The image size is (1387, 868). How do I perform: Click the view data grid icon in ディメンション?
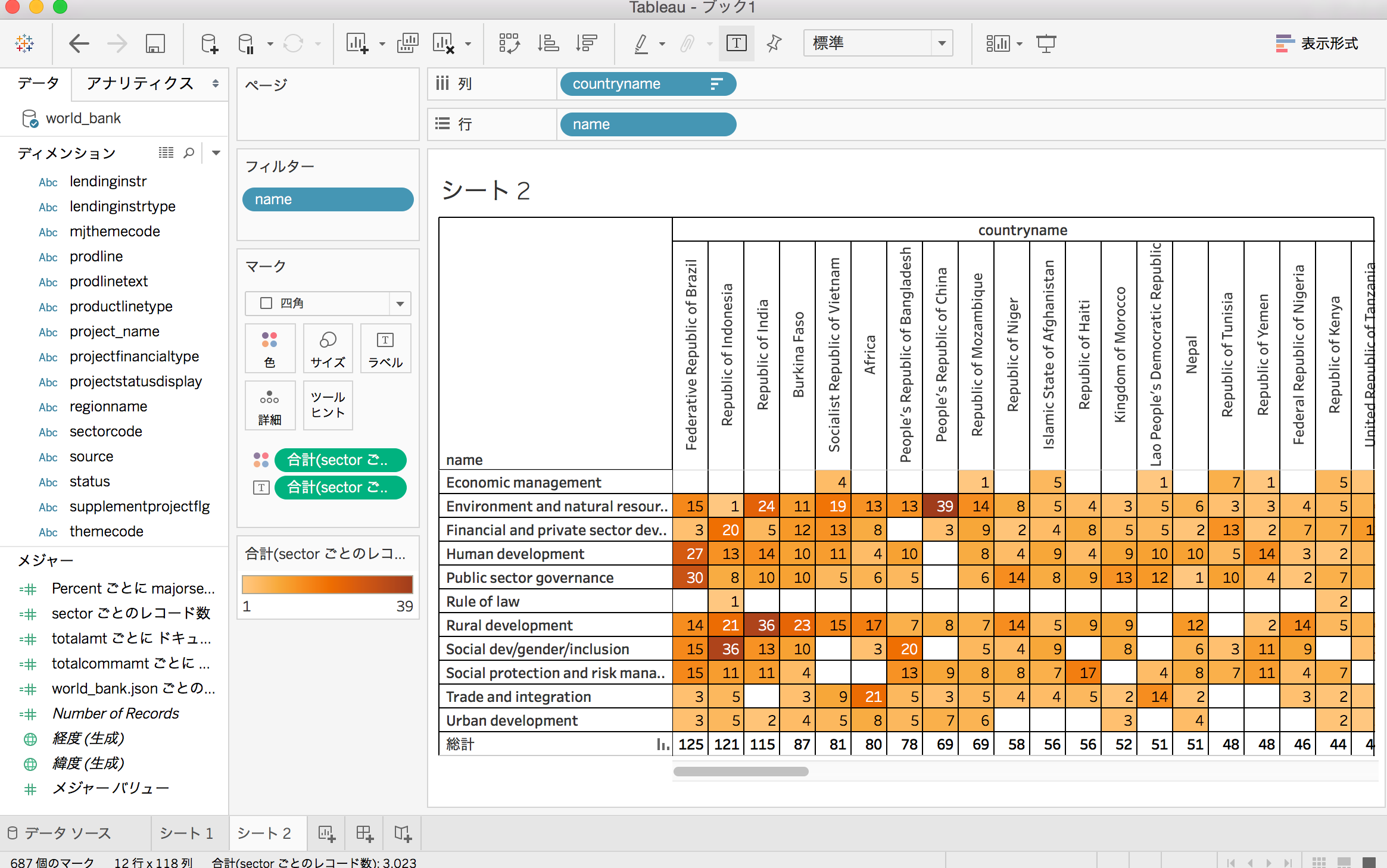point(166,153)
